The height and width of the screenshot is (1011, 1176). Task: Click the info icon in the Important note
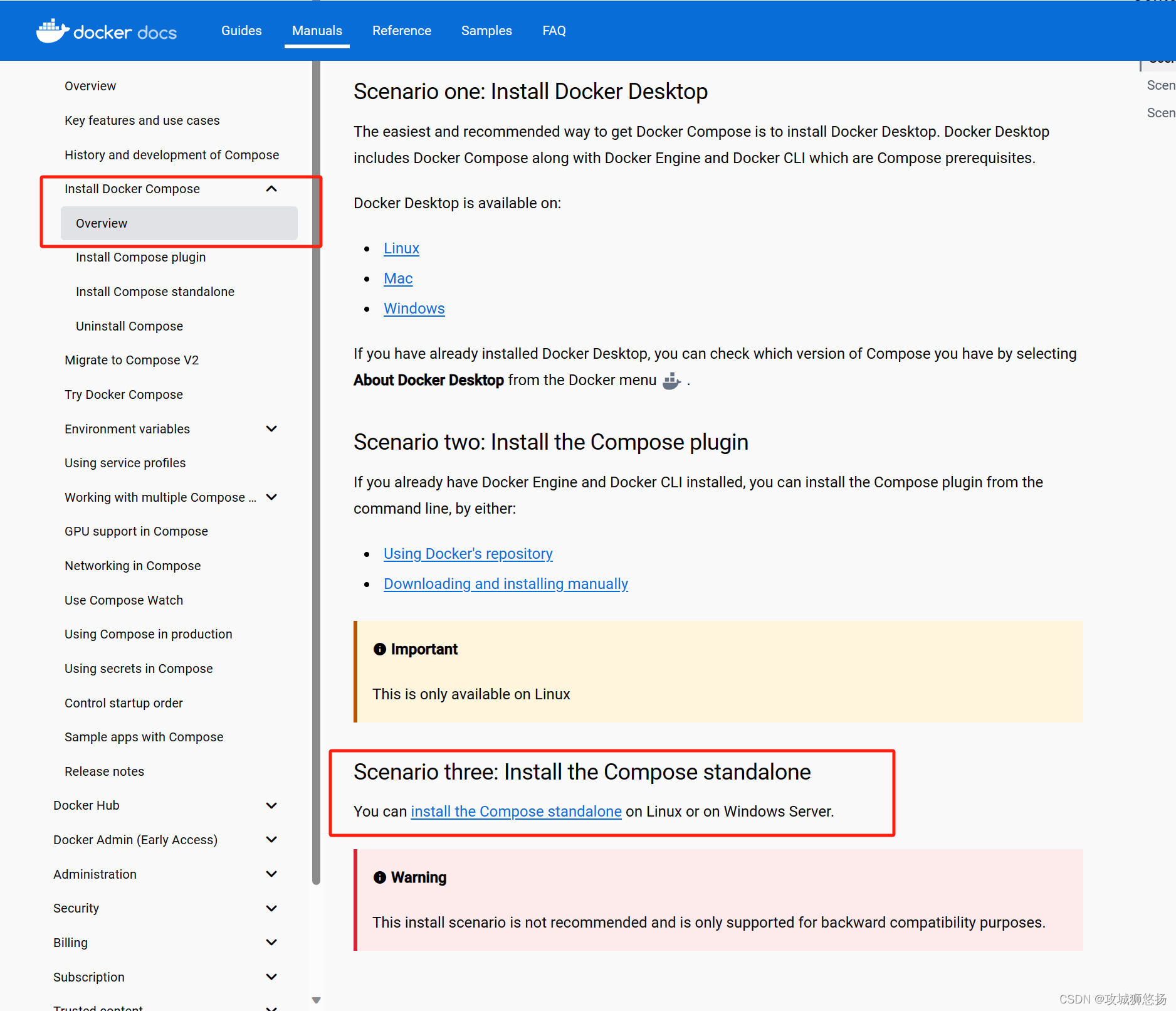pyautogui.click(x=380, y=649)
